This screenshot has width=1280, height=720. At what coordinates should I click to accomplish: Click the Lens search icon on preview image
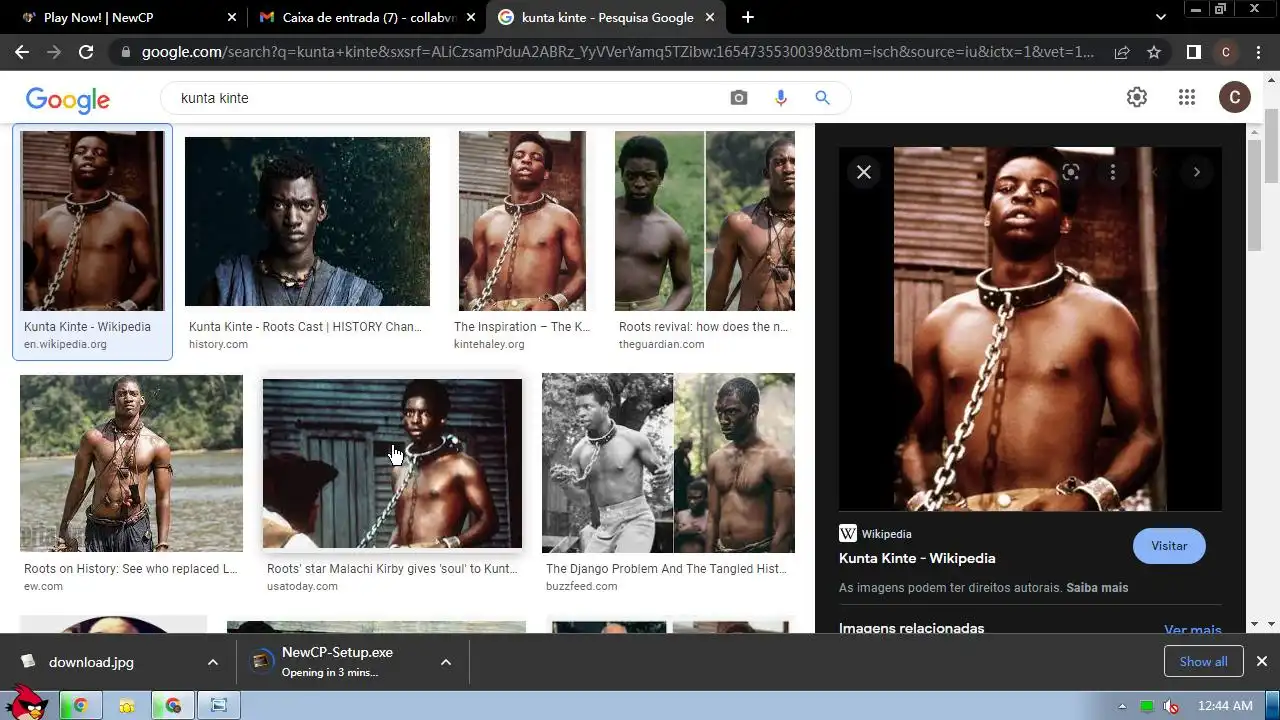pyautogui.click(x=1071, y=172)
